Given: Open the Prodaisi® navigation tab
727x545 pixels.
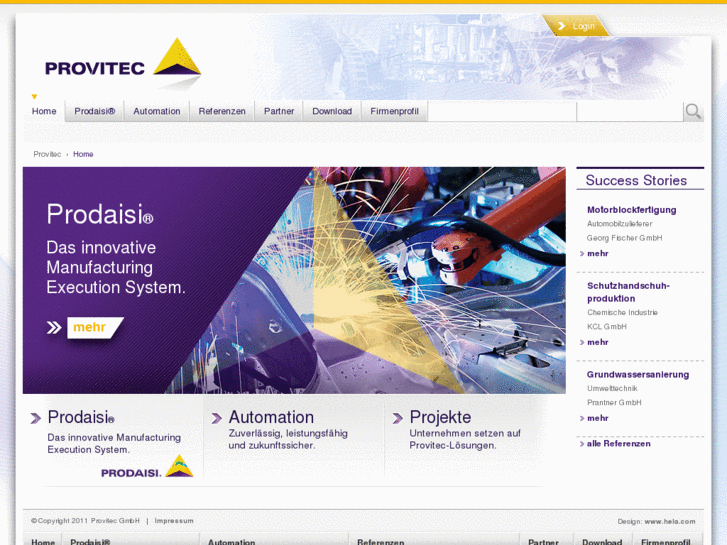Looking at the screenshot, I should 95,111.
